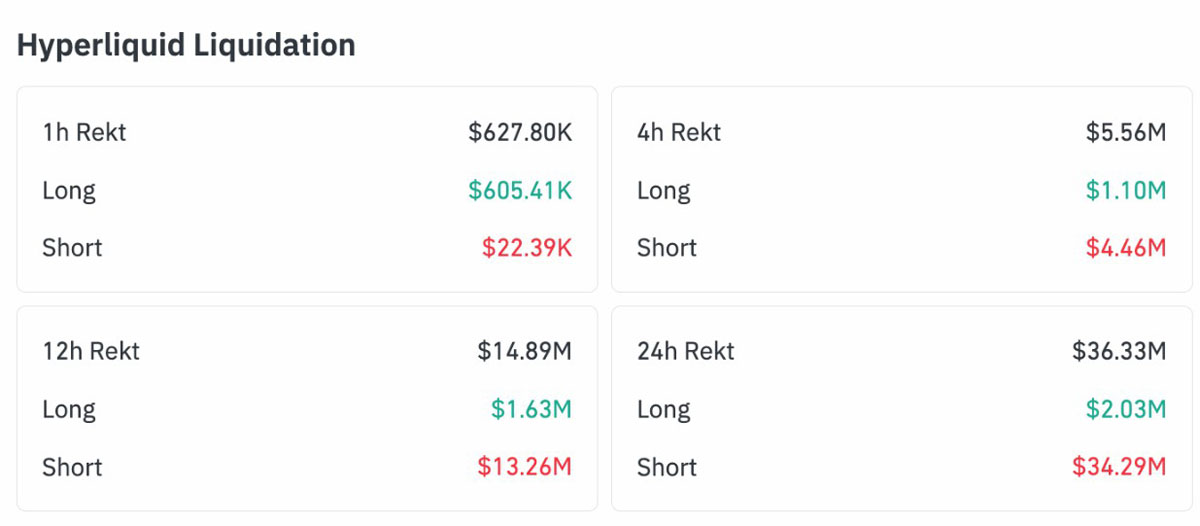The image size is (1200, 526).
Task: Click the 4h total $5.56M value
Action: pos(1126,132)
